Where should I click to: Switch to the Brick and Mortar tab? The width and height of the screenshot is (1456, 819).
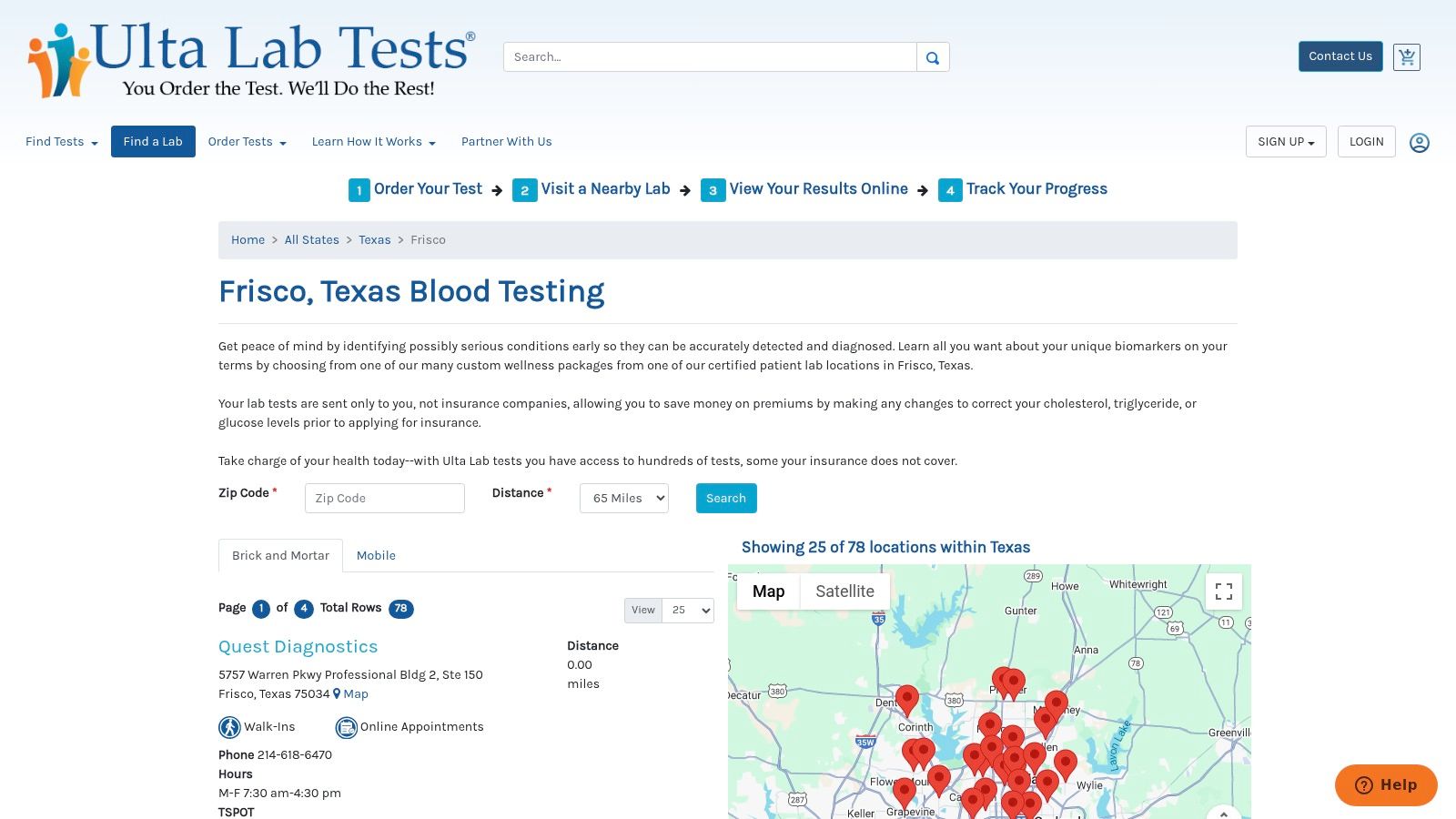pos(280,555)
